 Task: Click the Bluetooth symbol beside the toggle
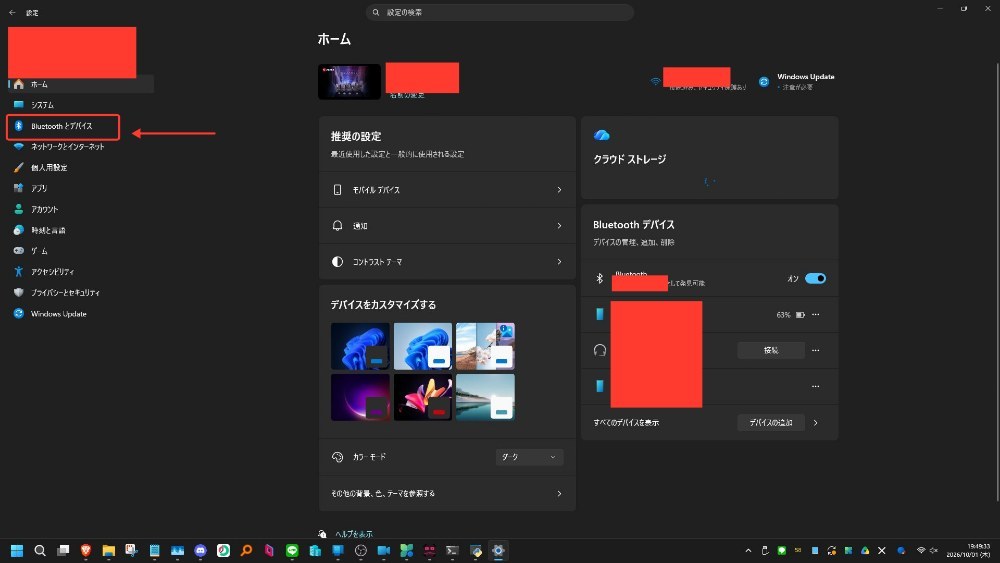(599, 279)
